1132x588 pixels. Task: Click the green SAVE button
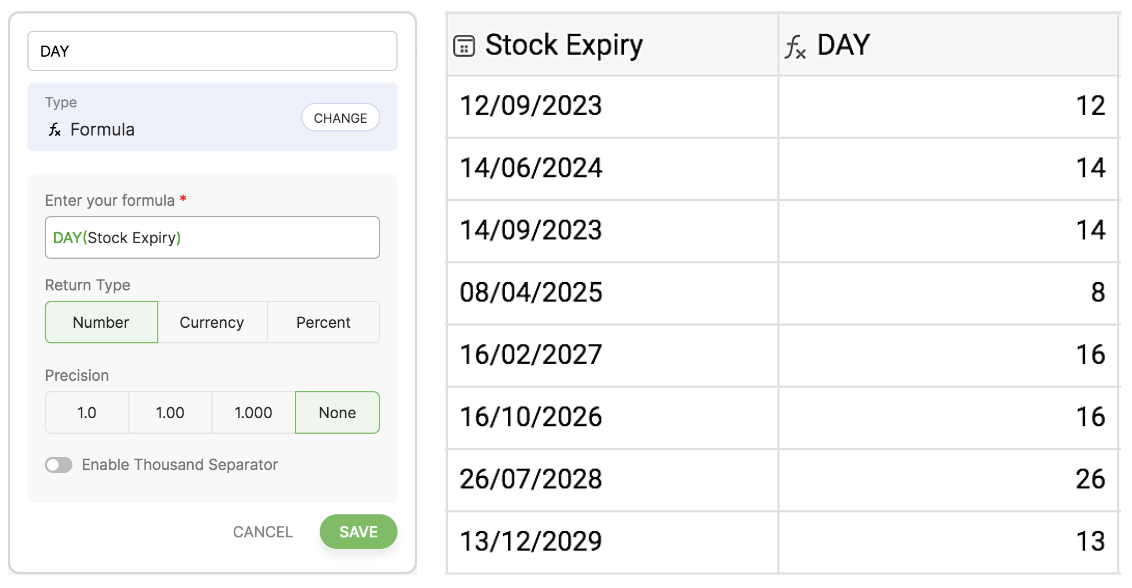tap(358, 532)
